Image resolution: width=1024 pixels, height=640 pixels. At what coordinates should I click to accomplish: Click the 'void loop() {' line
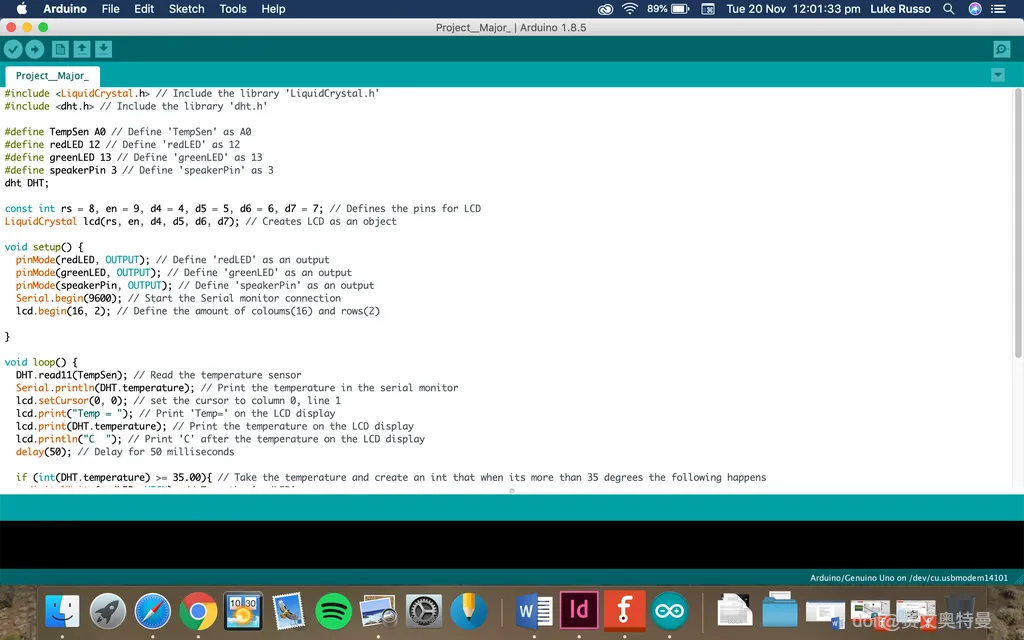(41, 362)
